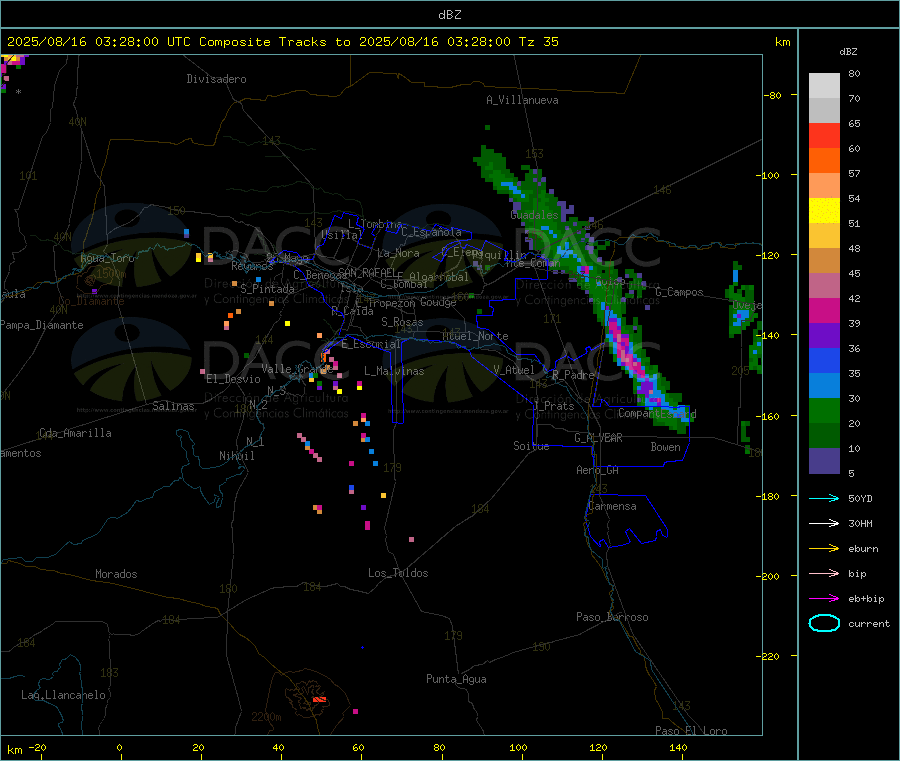Click the C_Española map label

(432, 232)
